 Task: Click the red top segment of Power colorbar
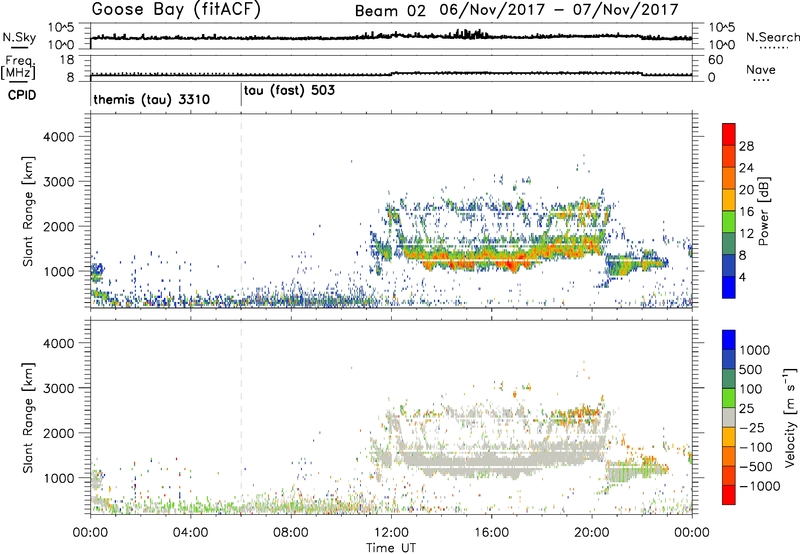(x=729, y=134)
